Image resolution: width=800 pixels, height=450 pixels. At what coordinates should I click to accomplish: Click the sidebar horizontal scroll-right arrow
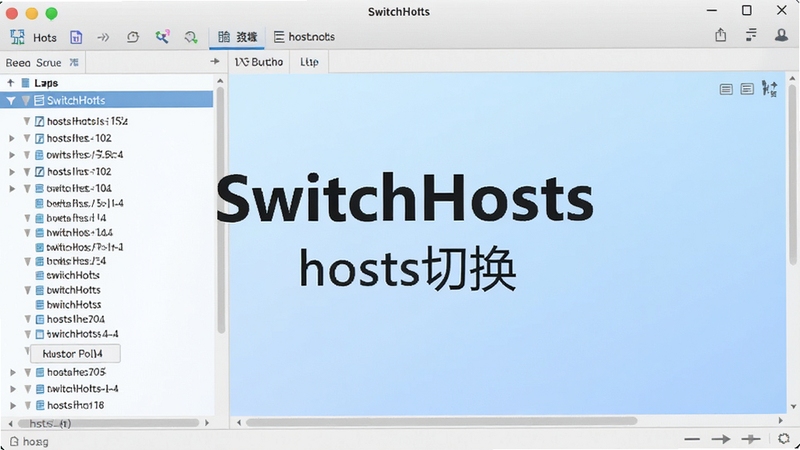[207, 423]
